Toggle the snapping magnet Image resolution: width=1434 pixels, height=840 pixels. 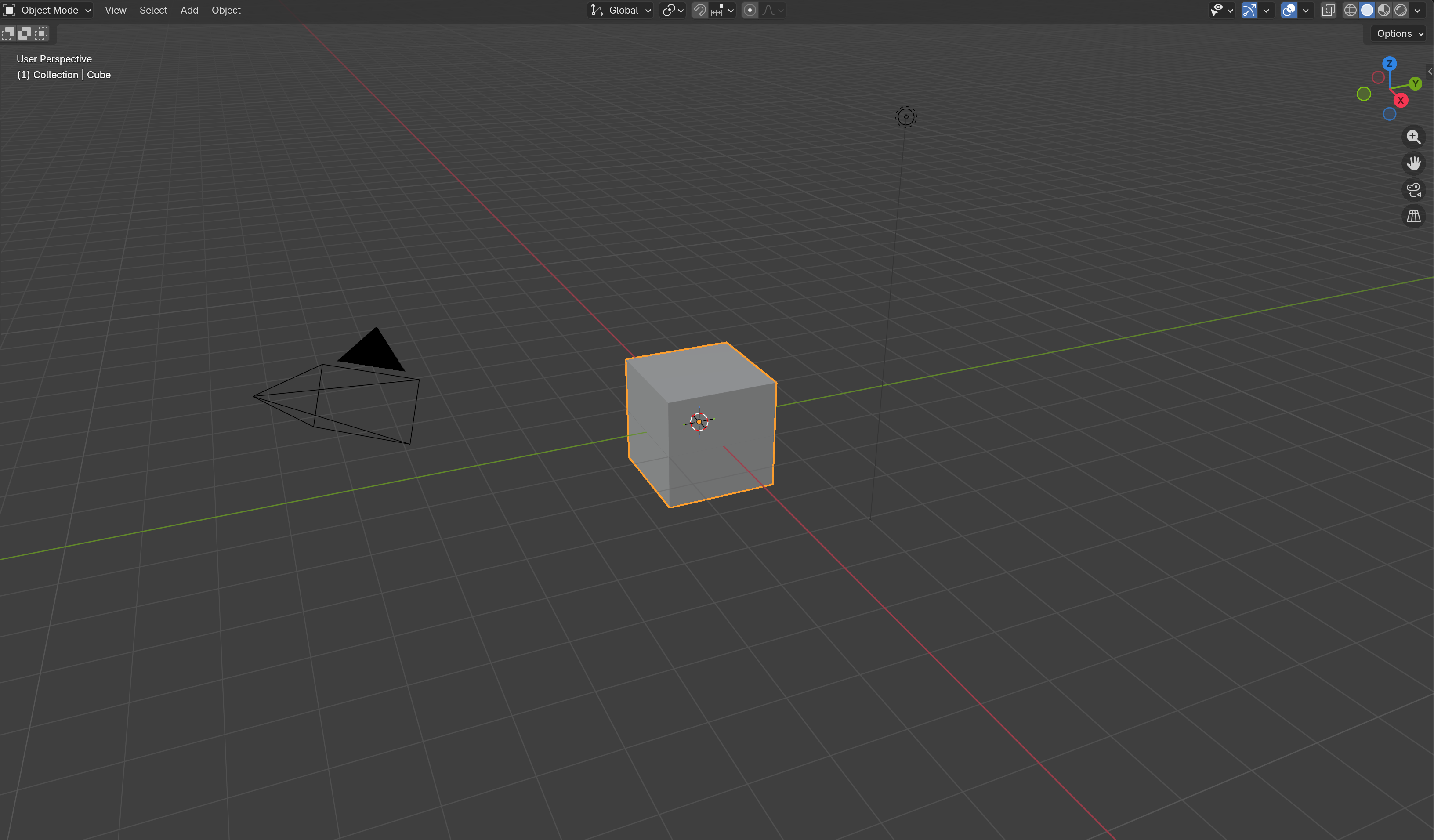[699, 10]
